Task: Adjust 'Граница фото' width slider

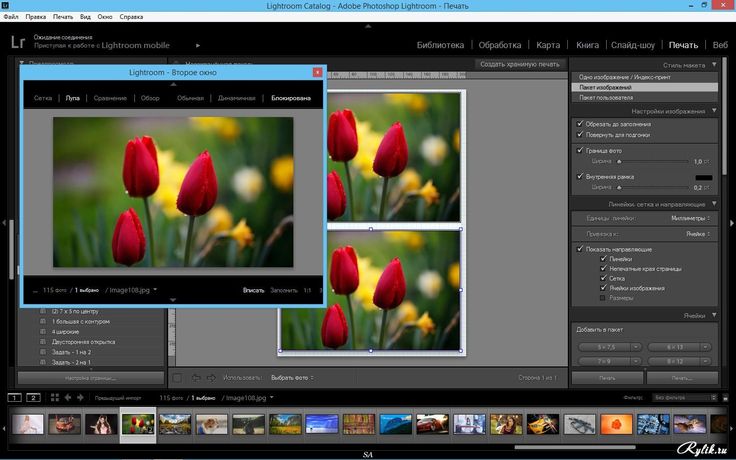Action: point(619,161)
